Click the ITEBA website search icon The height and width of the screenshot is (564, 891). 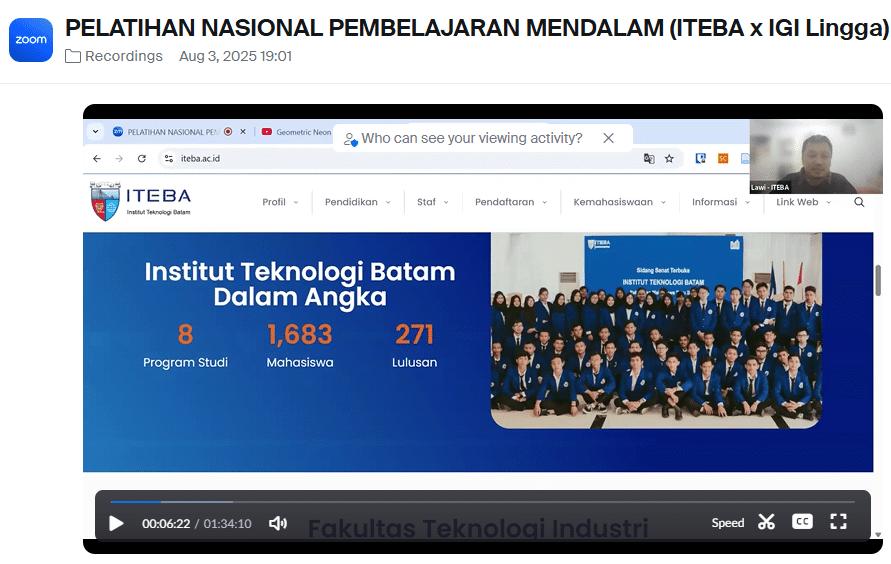pyautogui.click(x=859, y=202)
